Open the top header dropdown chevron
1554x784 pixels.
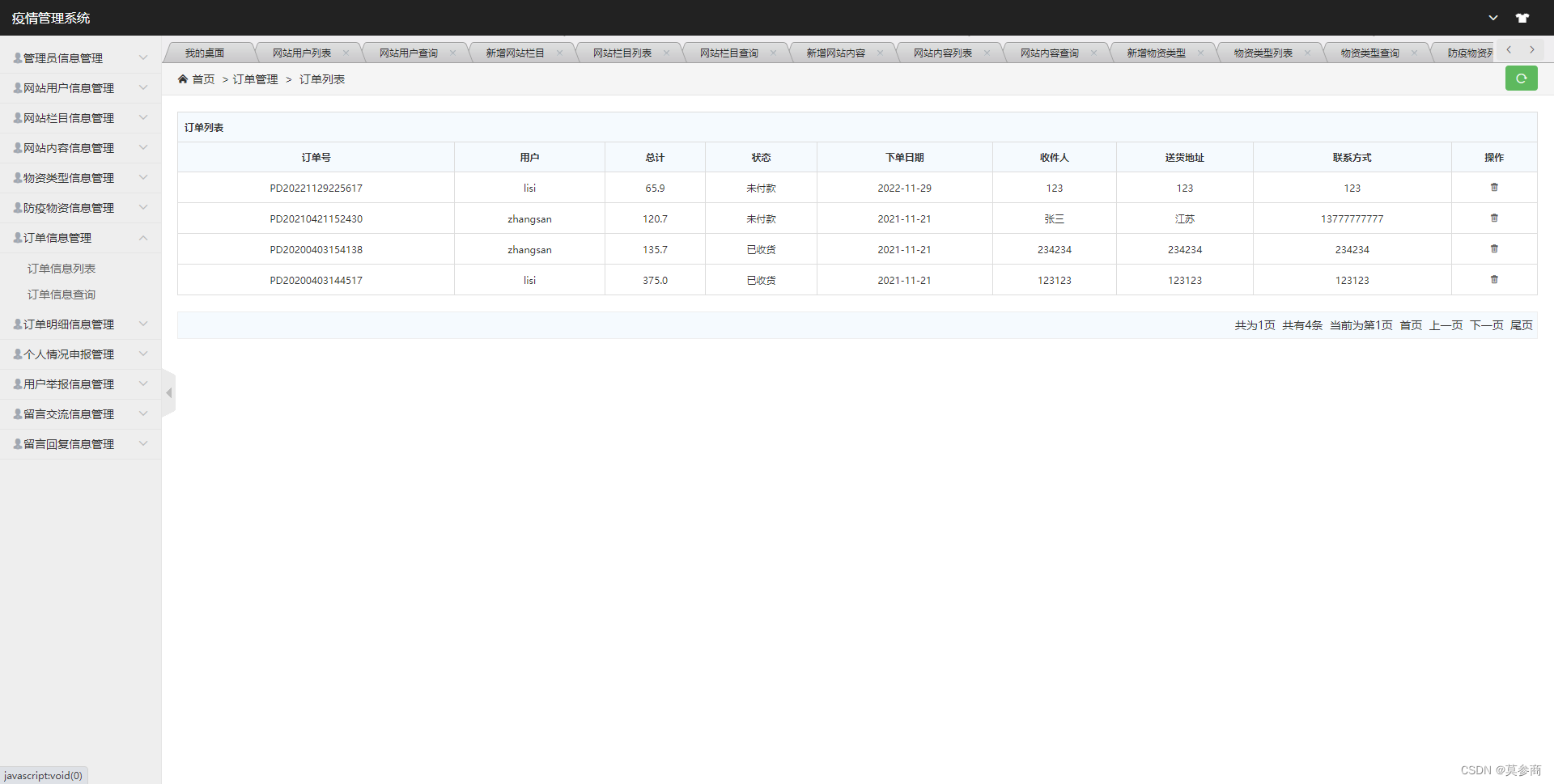coord(1493,18)
